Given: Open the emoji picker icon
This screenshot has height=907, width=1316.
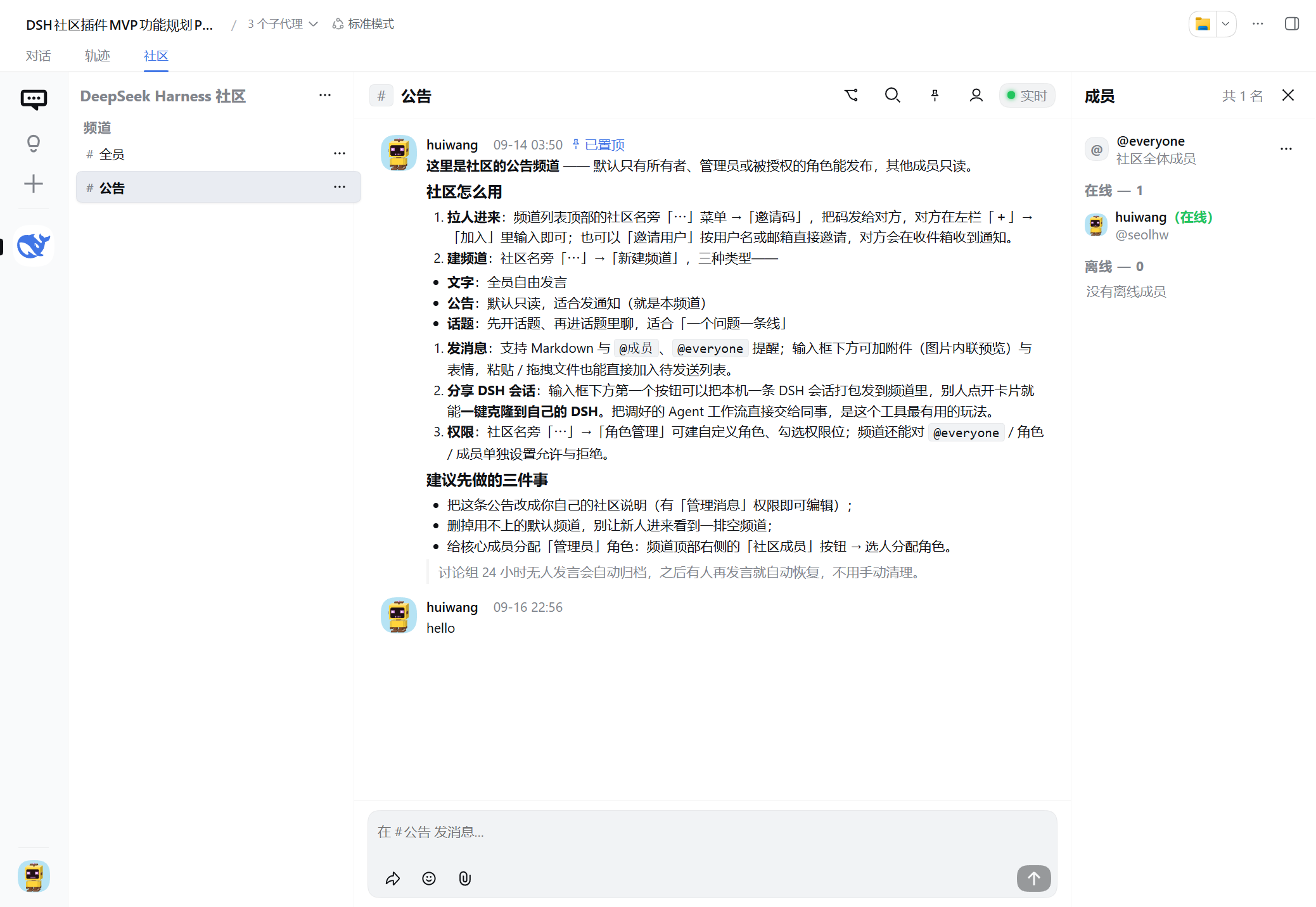Looking at the screenshot, I should click(x=429, y=878).
